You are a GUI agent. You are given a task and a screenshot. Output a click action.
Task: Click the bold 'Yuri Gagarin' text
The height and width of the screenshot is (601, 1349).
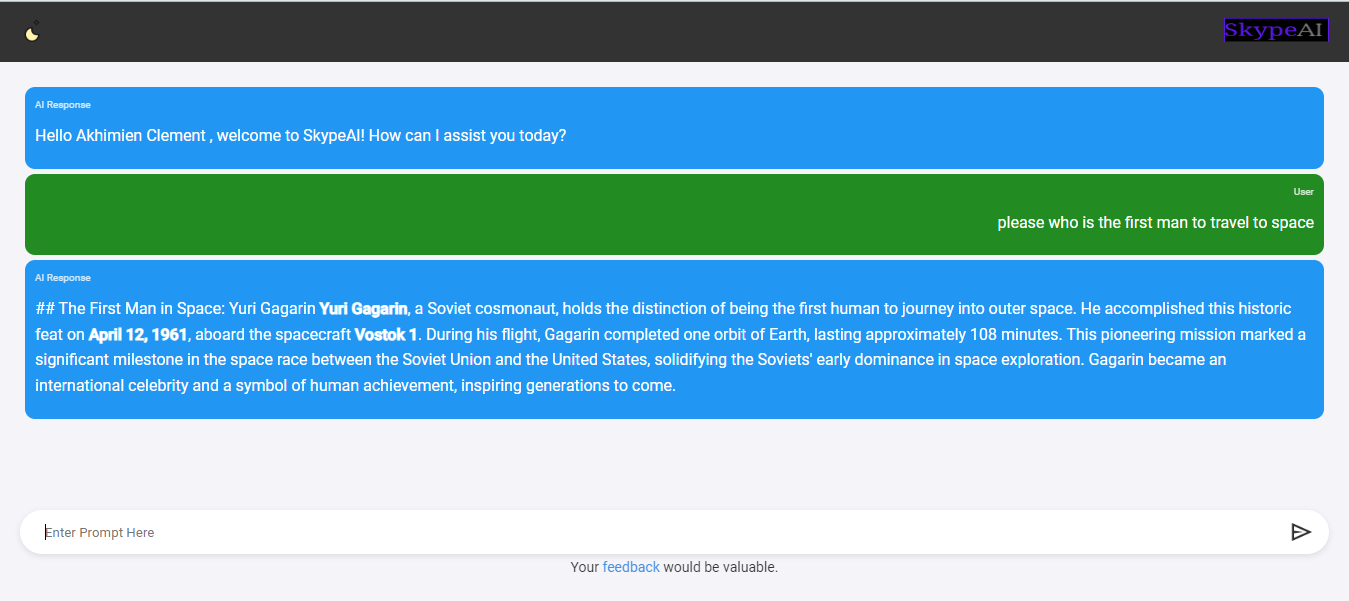(x=363, y=308)
